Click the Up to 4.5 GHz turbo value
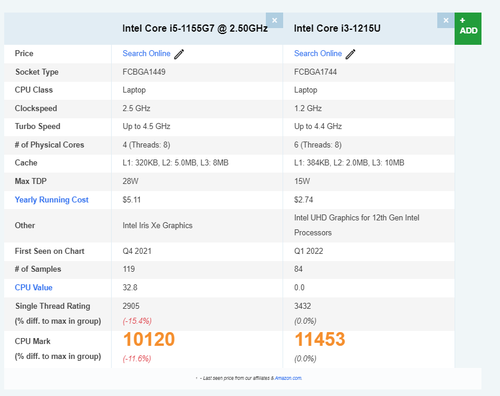 [146, 126]
